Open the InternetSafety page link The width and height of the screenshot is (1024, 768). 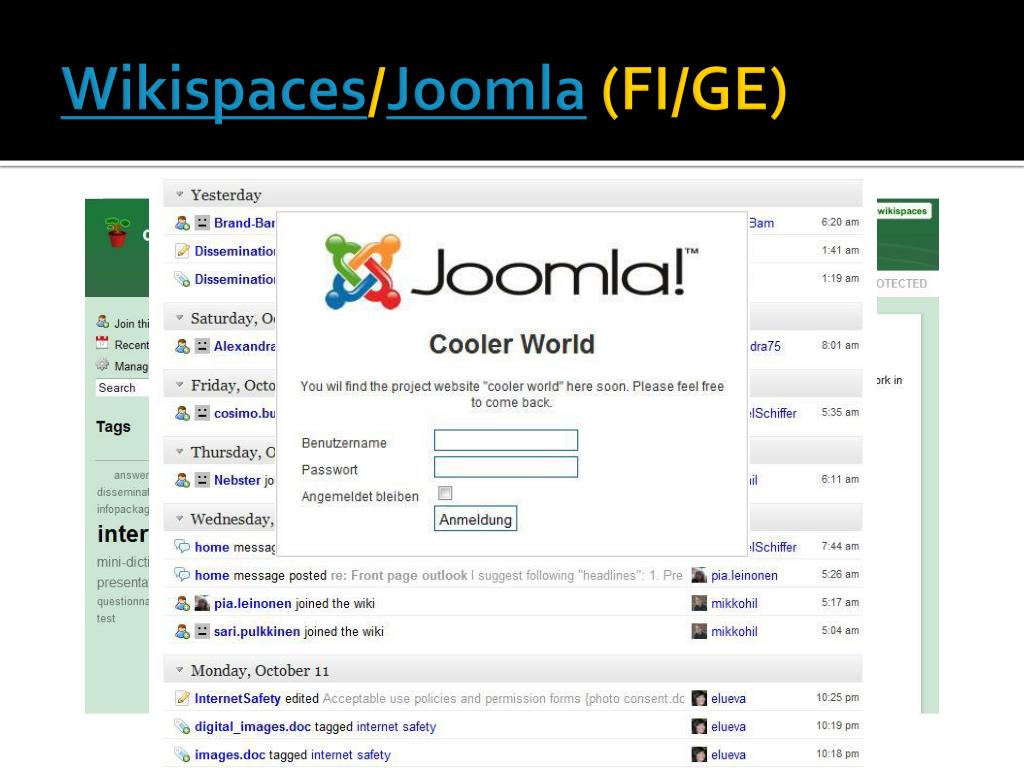click(237, 698)
